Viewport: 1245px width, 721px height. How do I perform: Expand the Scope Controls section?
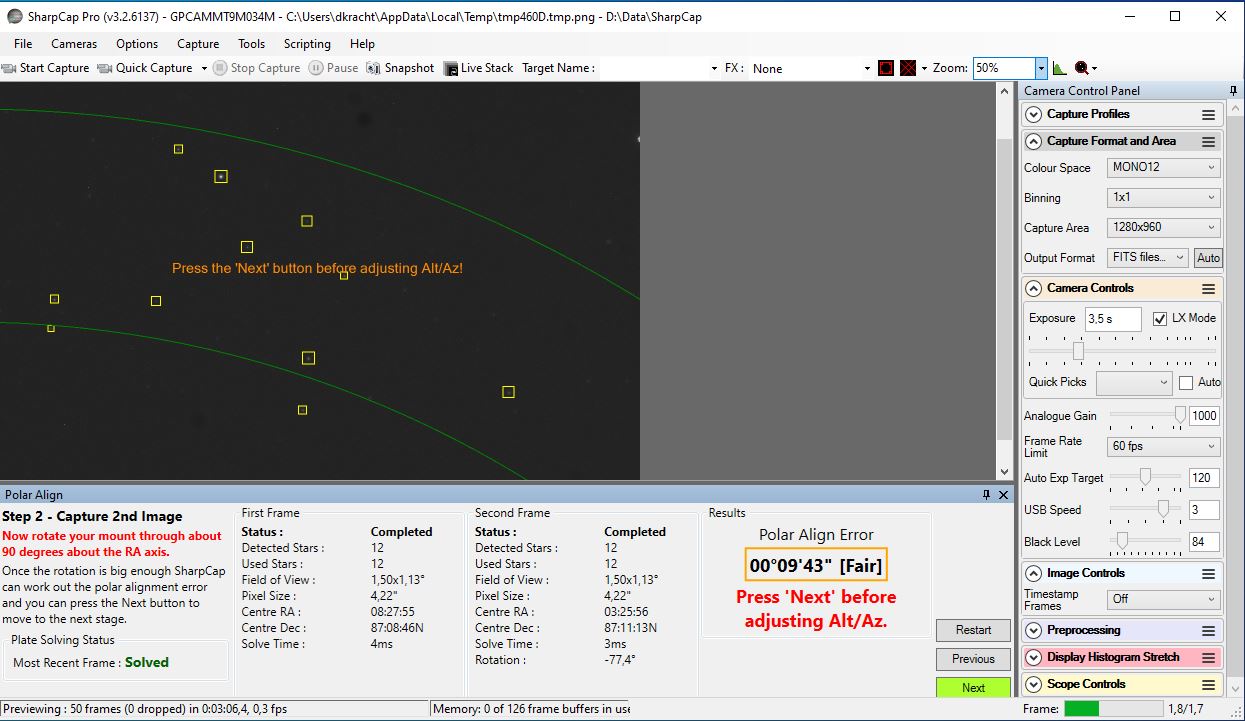[x=1034, y=685]
